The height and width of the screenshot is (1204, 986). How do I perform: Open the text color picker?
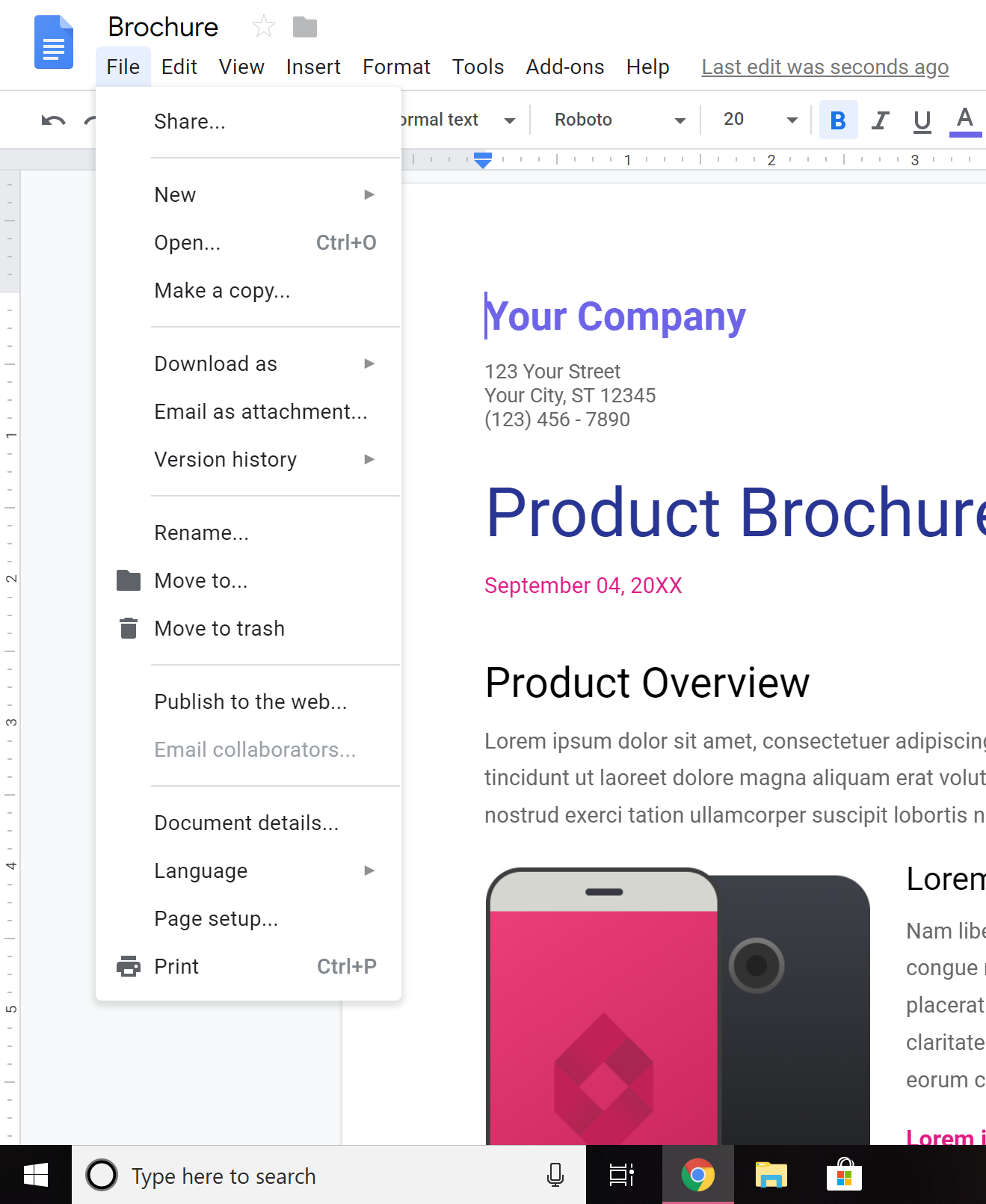[x=964, y=120]
